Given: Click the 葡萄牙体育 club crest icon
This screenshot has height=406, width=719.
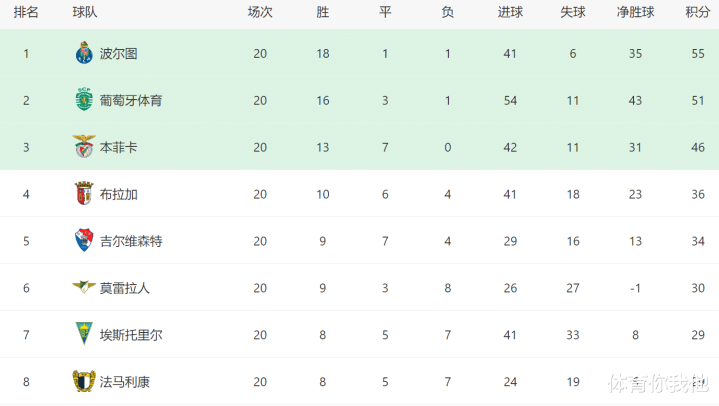Looking at the screenshot, I should (x=83, y=101).
